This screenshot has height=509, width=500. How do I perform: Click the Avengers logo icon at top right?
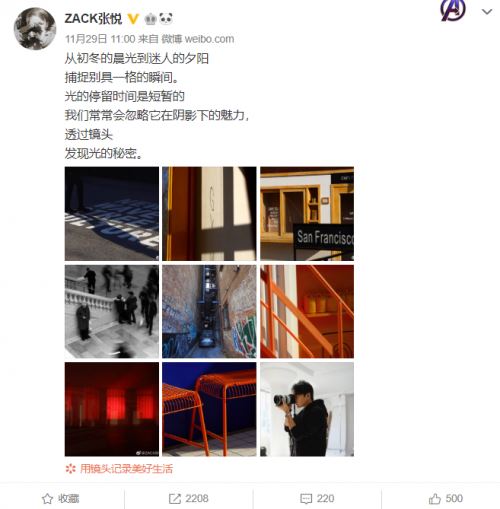pos(453,11)
